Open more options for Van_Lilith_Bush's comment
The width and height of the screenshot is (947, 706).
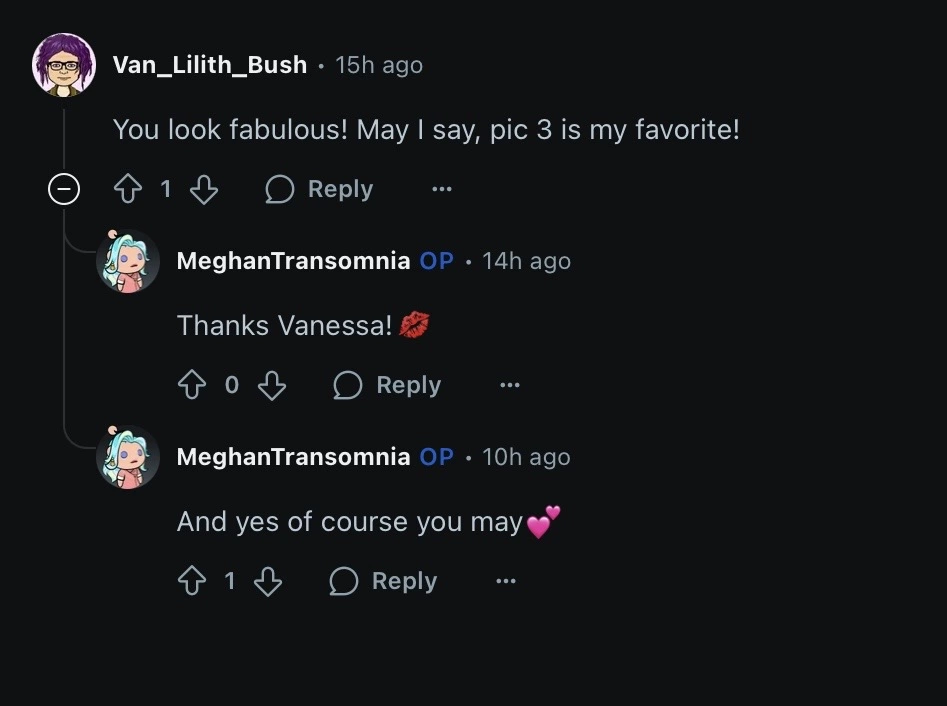[x=442, y=189]
